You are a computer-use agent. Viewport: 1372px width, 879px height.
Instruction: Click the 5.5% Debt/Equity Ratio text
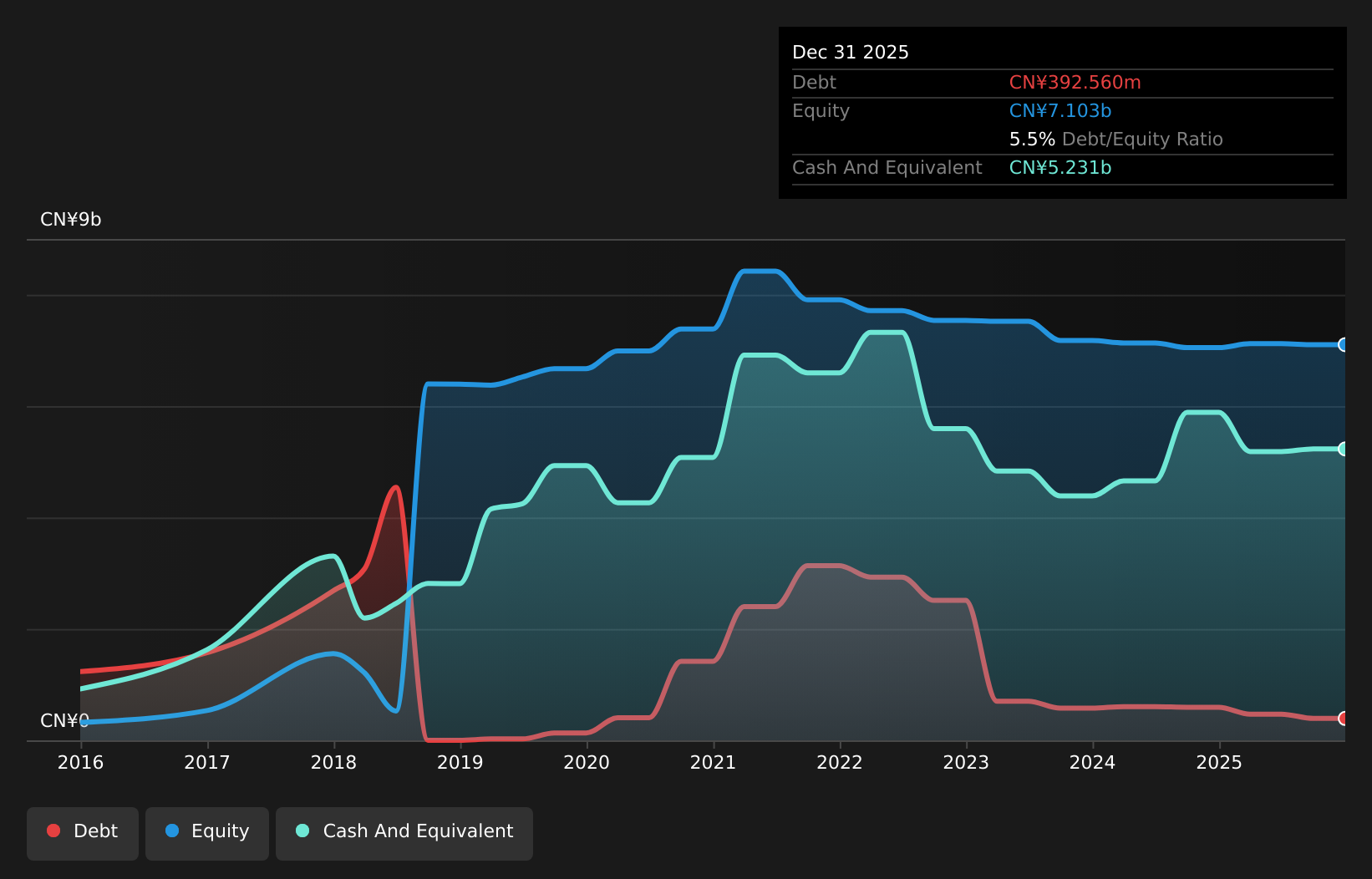(x=1115, y=139)
